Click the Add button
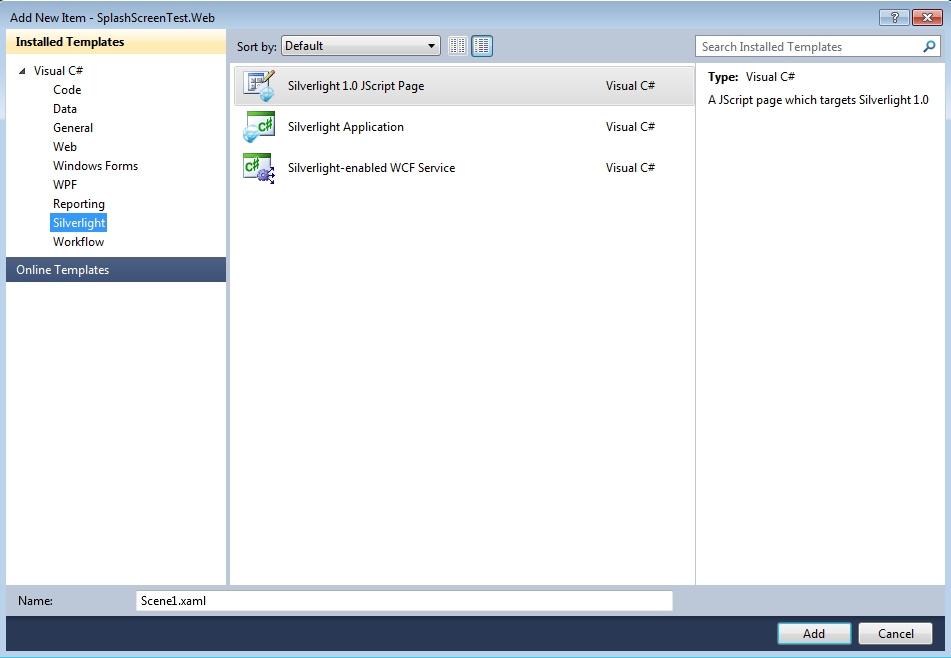The height and width of the screenshot is (658, 951). coord(814,633)
